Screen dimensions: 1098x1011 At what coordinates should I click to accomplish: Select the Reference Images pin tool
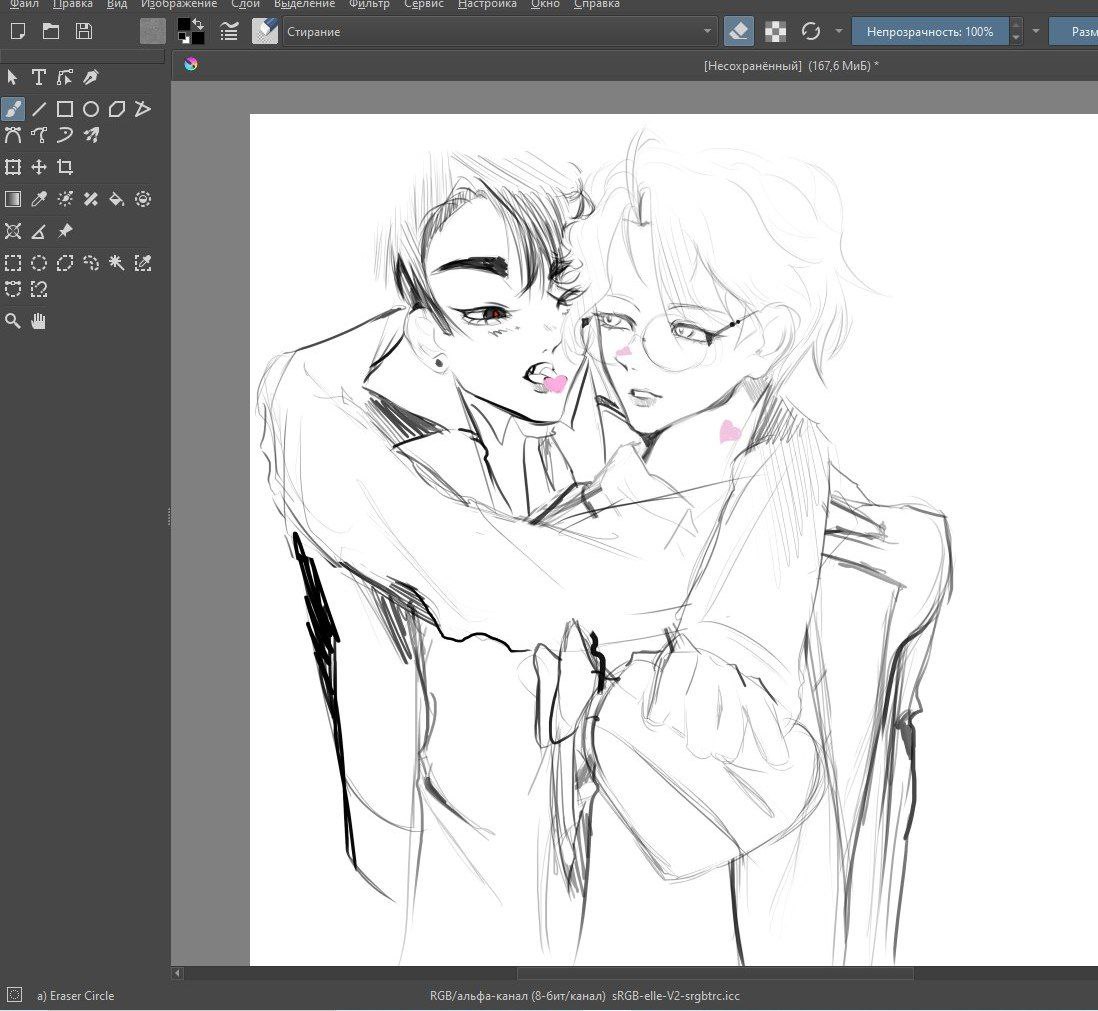64,231
